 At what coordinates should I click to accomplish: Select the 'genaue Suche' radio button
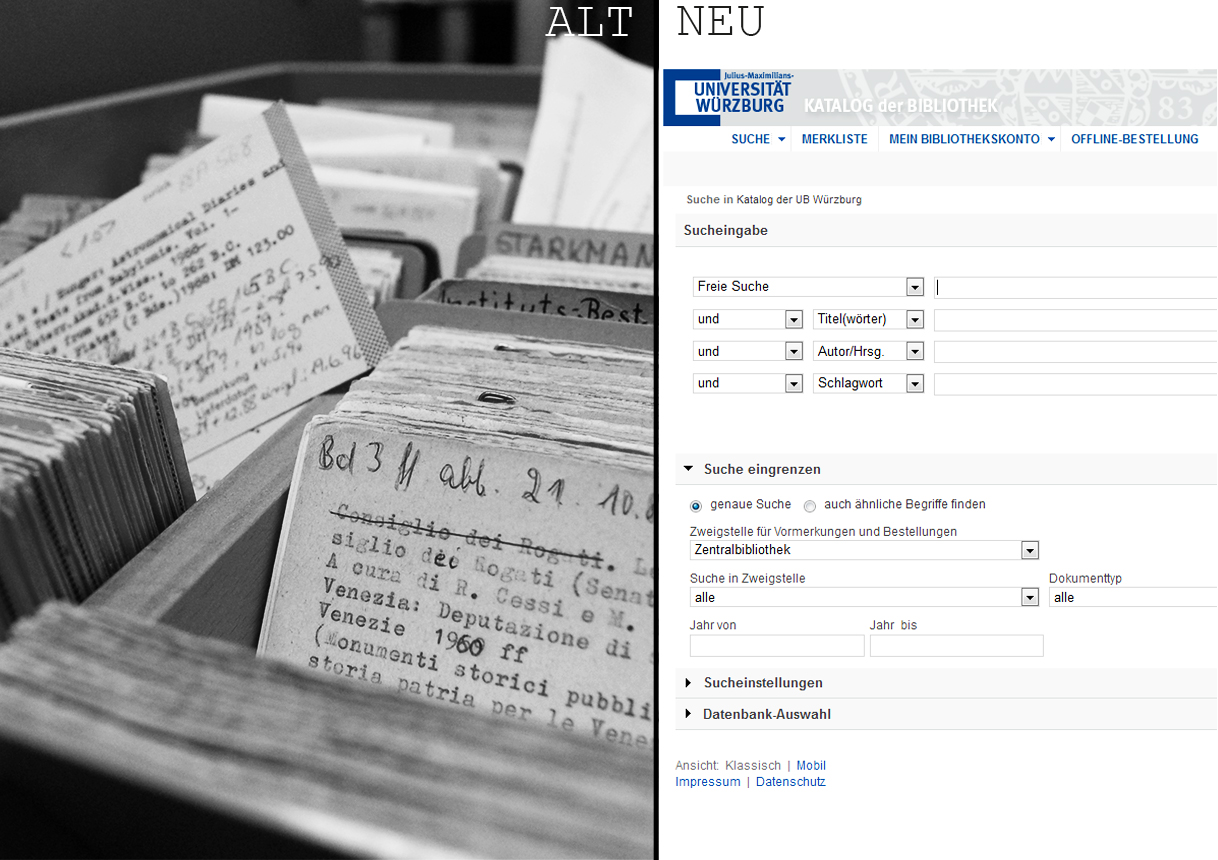pyautogui.click(x=696, y=506)
